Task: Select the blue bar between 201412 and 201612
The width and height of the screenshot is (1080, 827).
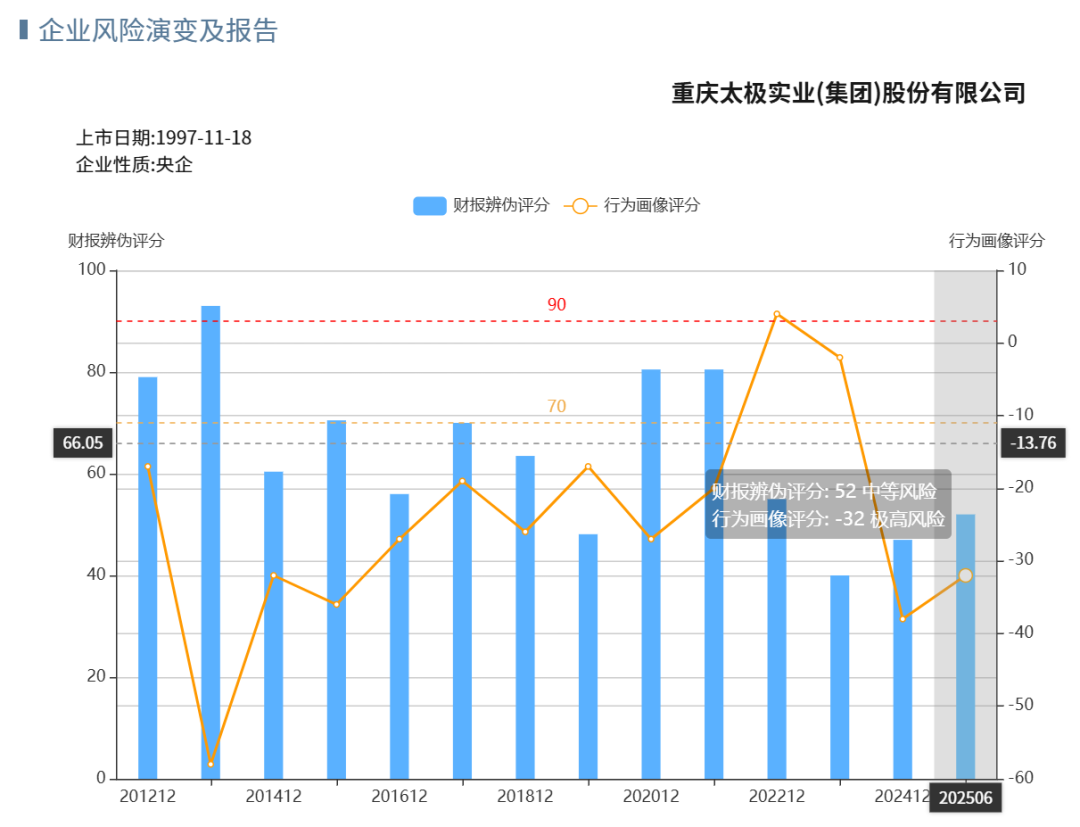Action: click(x=336, y=600)
